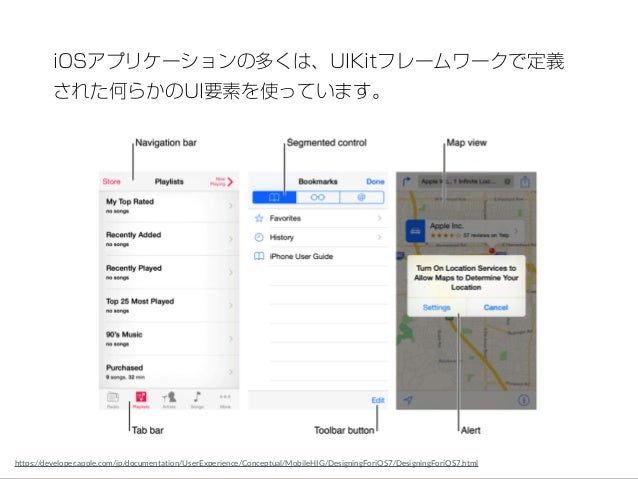The height and width of the screenshot is (479, 638).
Task: Expand the Favorites row chevron
Action: [379, 218]
